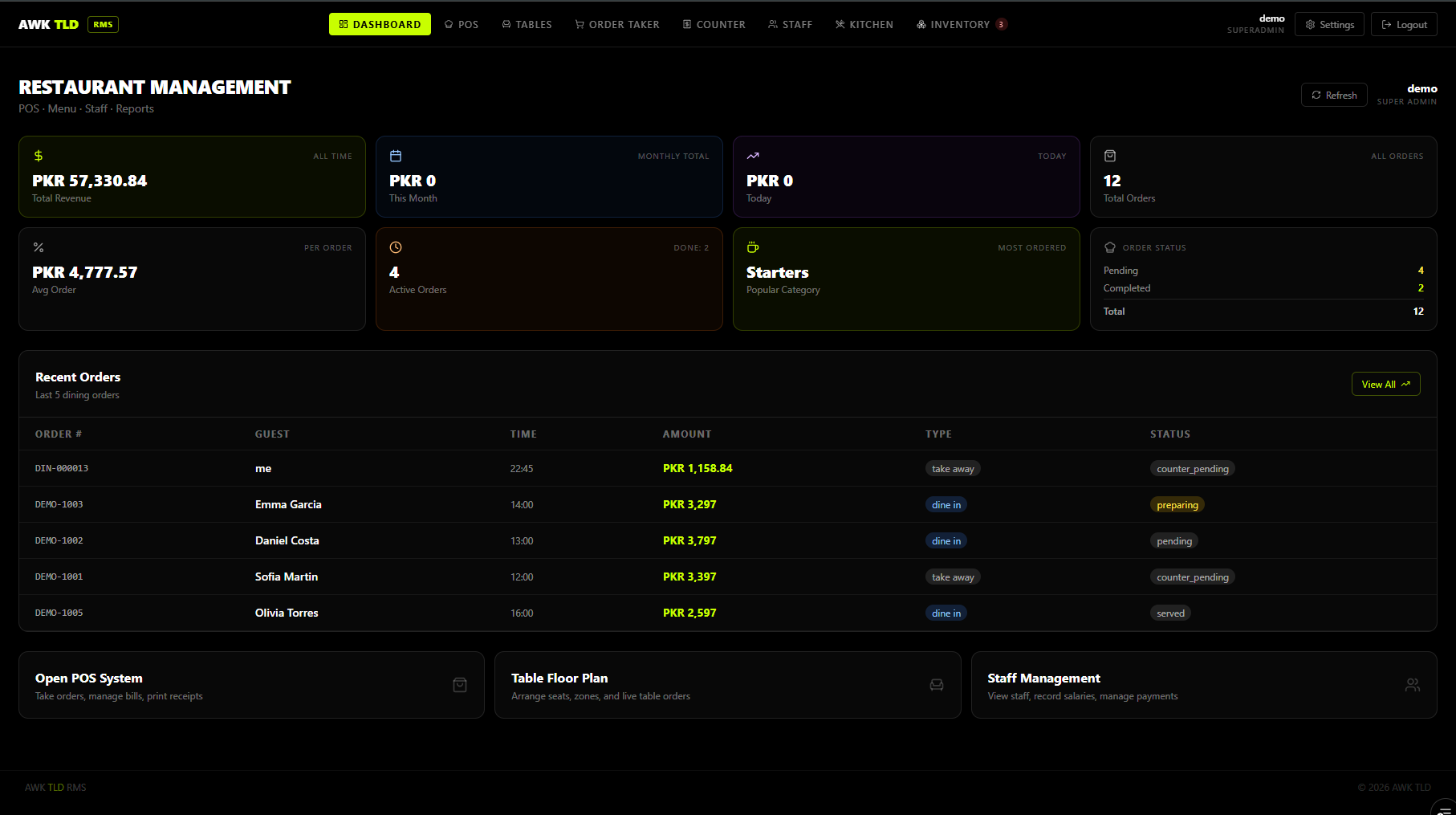Viewport: 1456px width, 815px height.
Task: Open the Open POS System card
Action: coord(251,685)
